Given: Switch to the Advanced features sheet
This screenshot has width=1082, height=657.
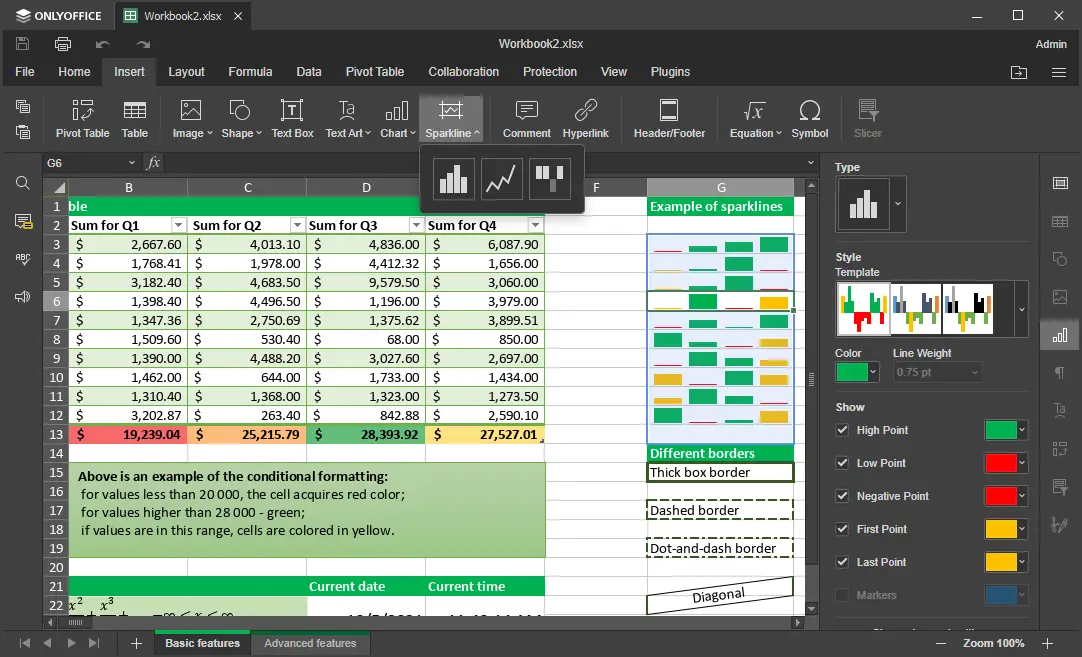Looking at the screenshot, I should 310,643.
